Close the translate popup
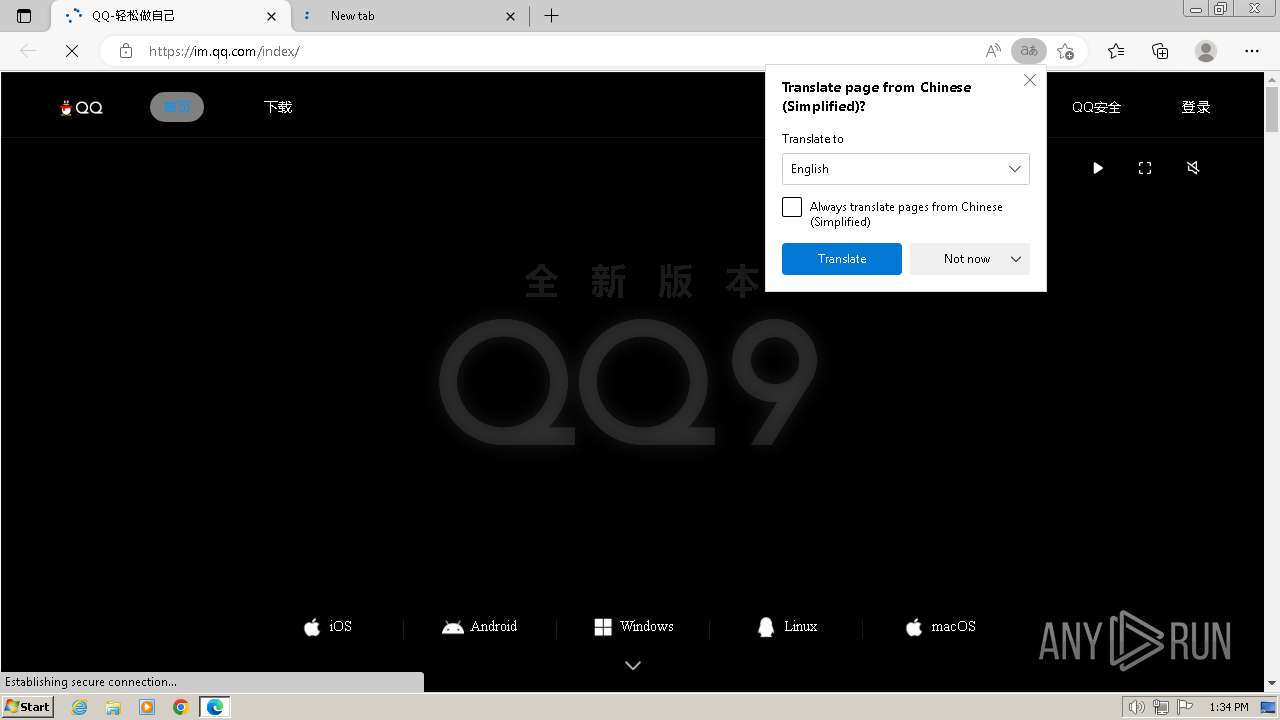1280x720 pixels. pyautogui.click(x=1030, y=80)
